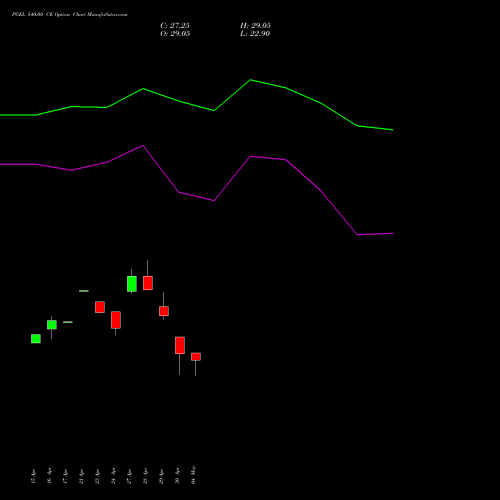This screenshot has width=500, height=500.
Task: Select the 30 Apr red candle
Action: coord(180,345)
